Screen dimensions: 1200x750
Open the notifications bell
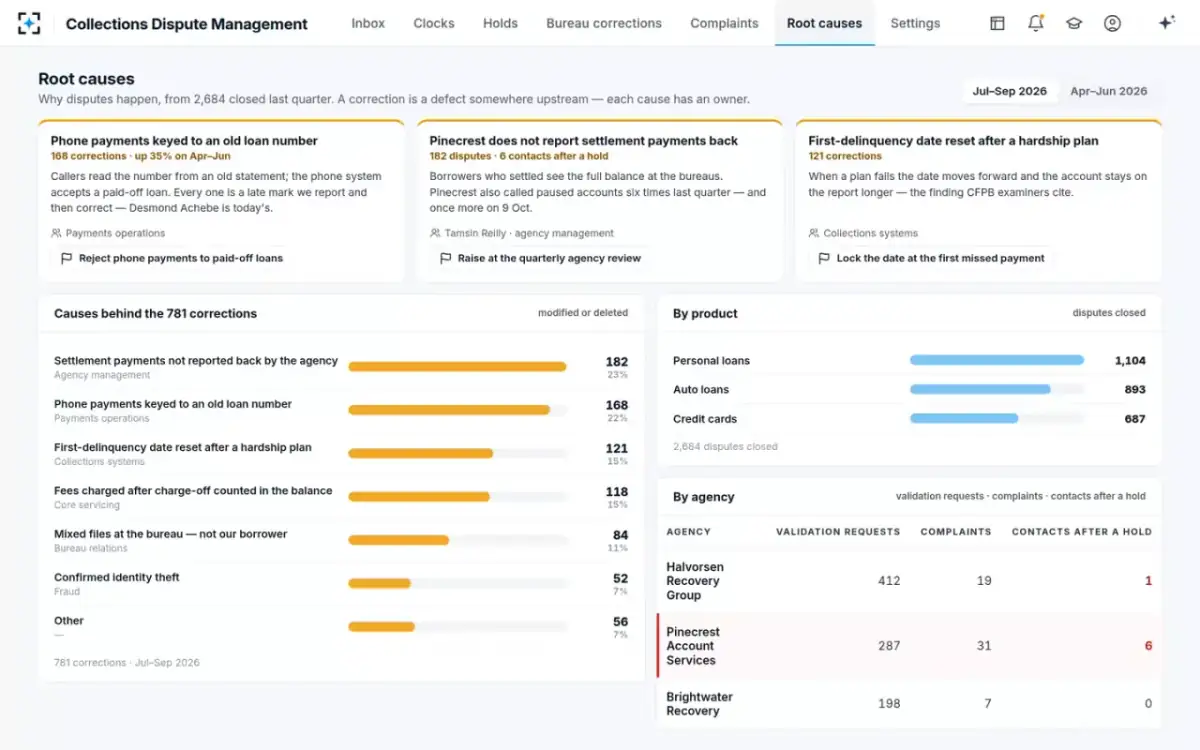1036,23
